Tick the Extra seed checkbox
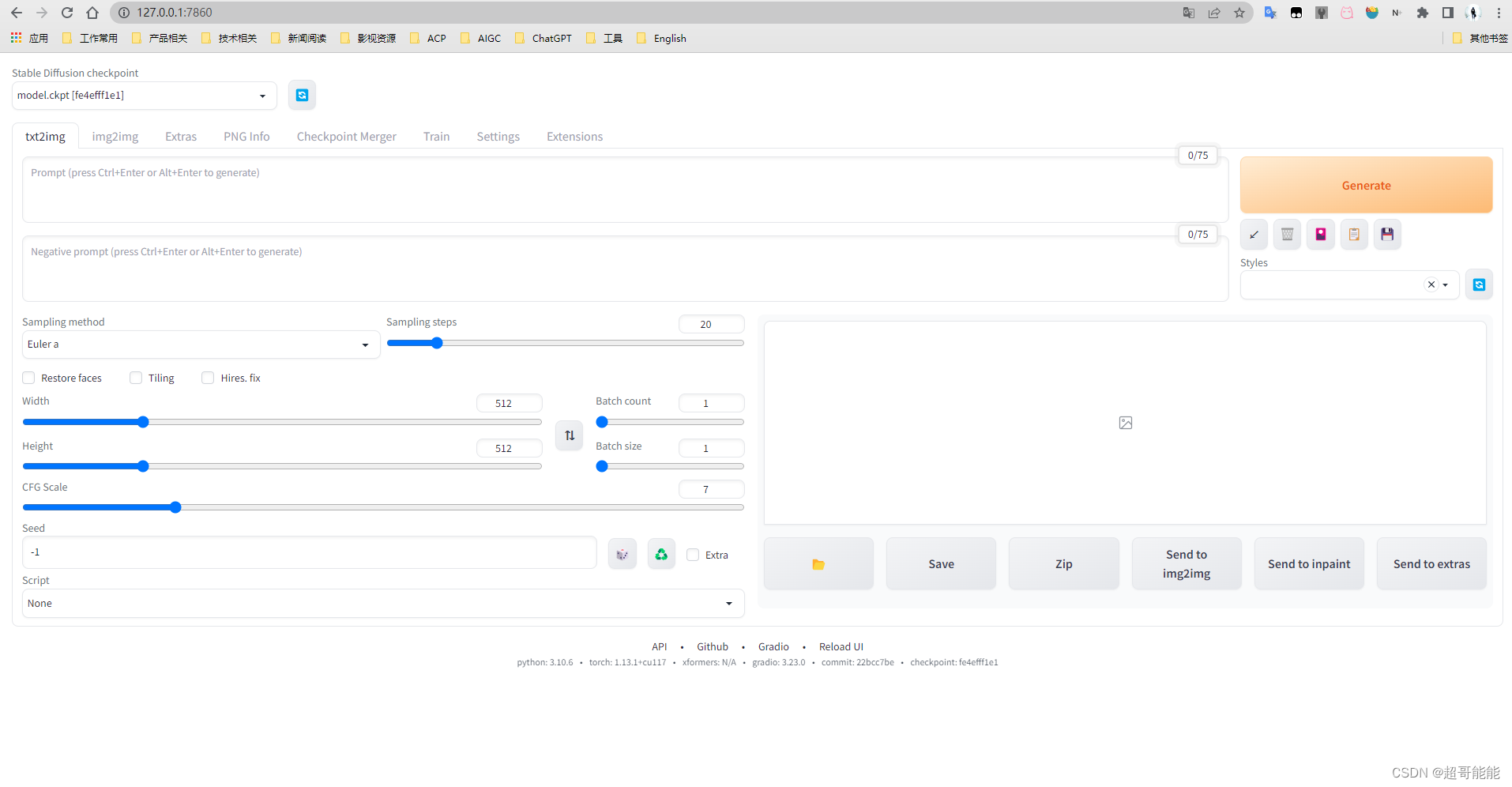 coord(693,555)
